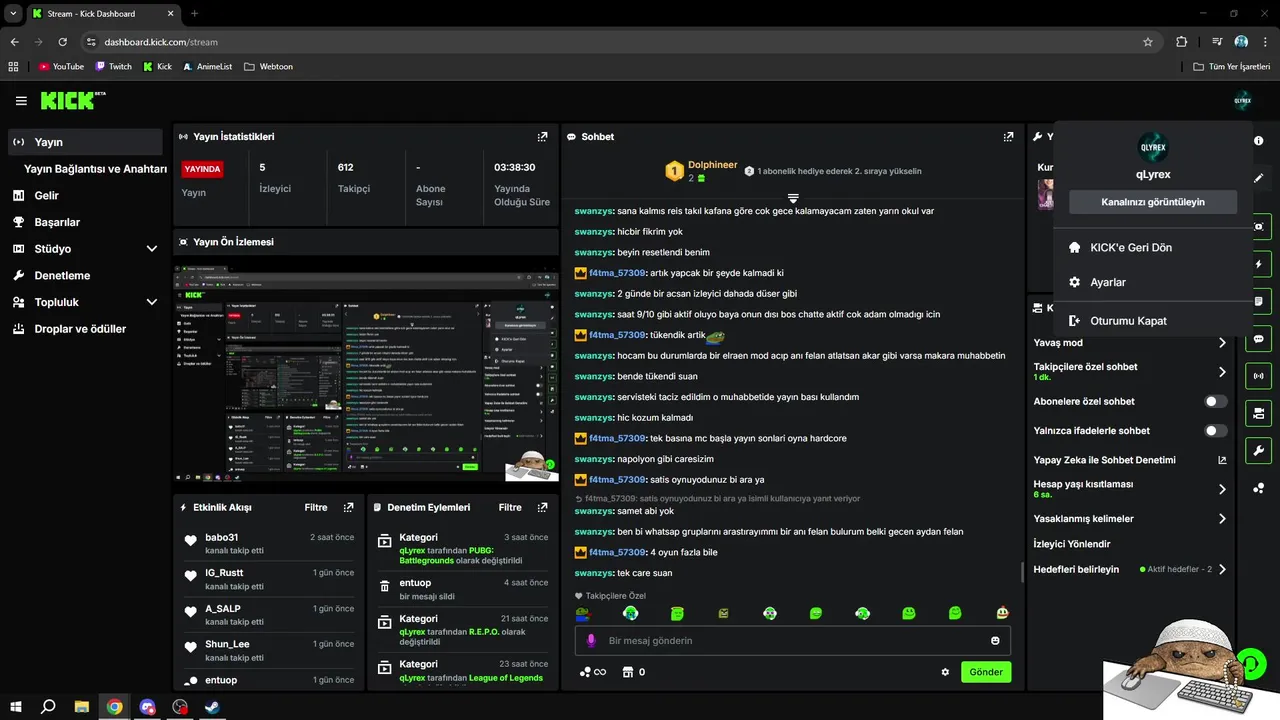The width and height of the screenshot is (1280, 720).
Task: Pop out the Etkinlik Akışı panel
Action: click(348, 507)
